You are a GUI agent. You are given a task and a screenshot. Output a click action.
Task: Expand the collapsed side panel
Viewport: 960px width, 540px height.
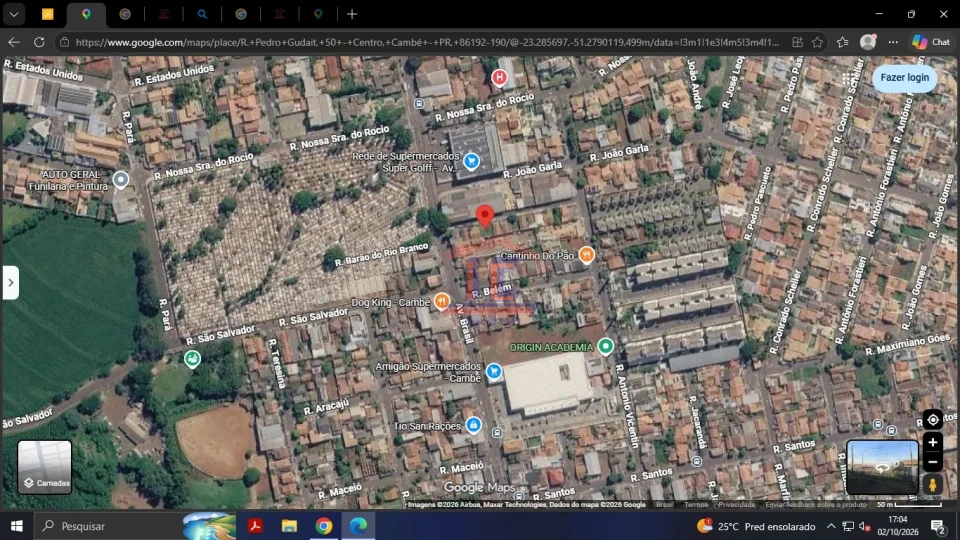click(x=10, y=282)
